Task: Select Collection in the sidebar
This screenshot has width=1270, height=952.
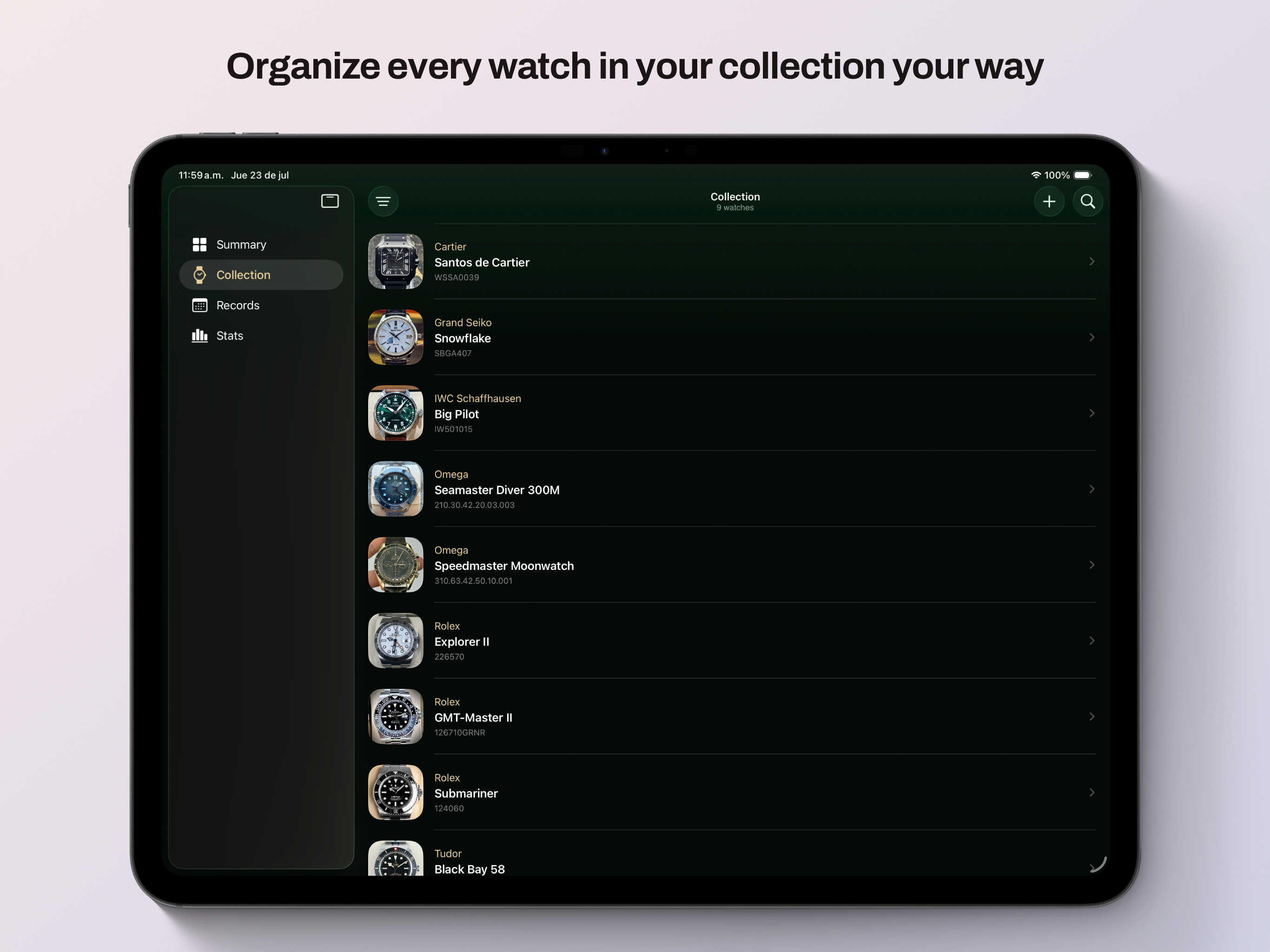Action: (x=261, y=275)
